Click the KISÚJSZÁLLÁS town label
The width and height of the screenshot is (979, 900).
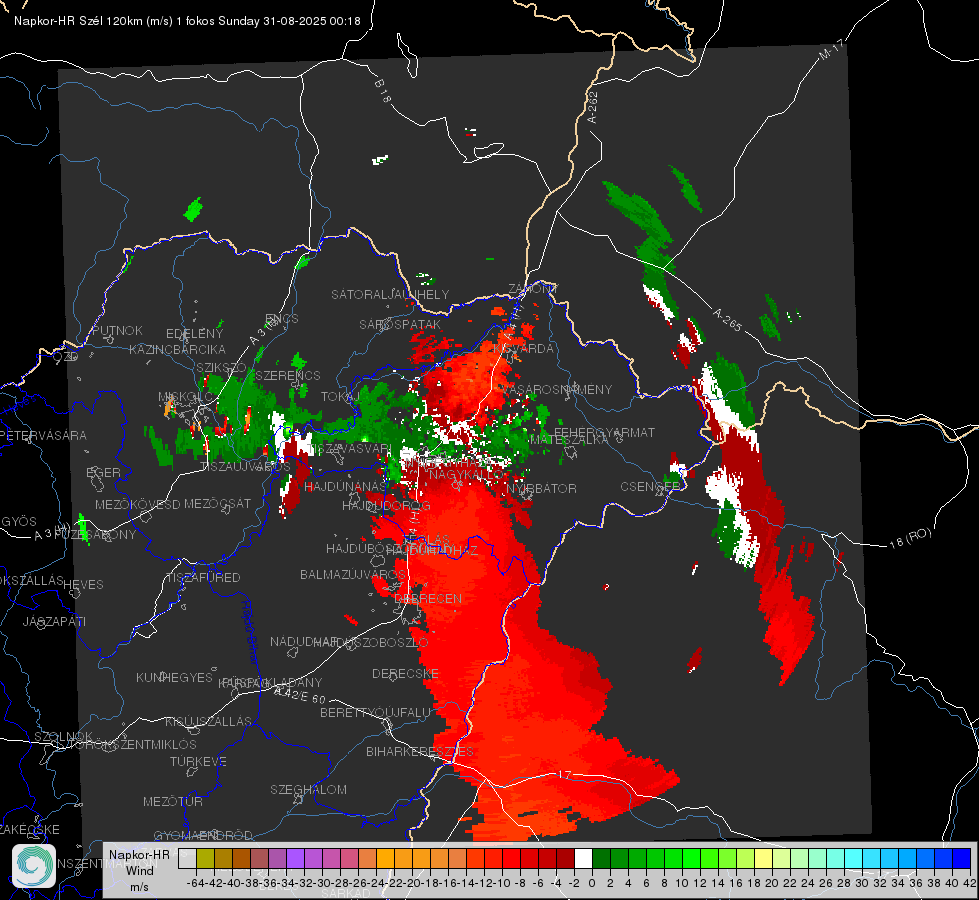click(x=208, y=721)
